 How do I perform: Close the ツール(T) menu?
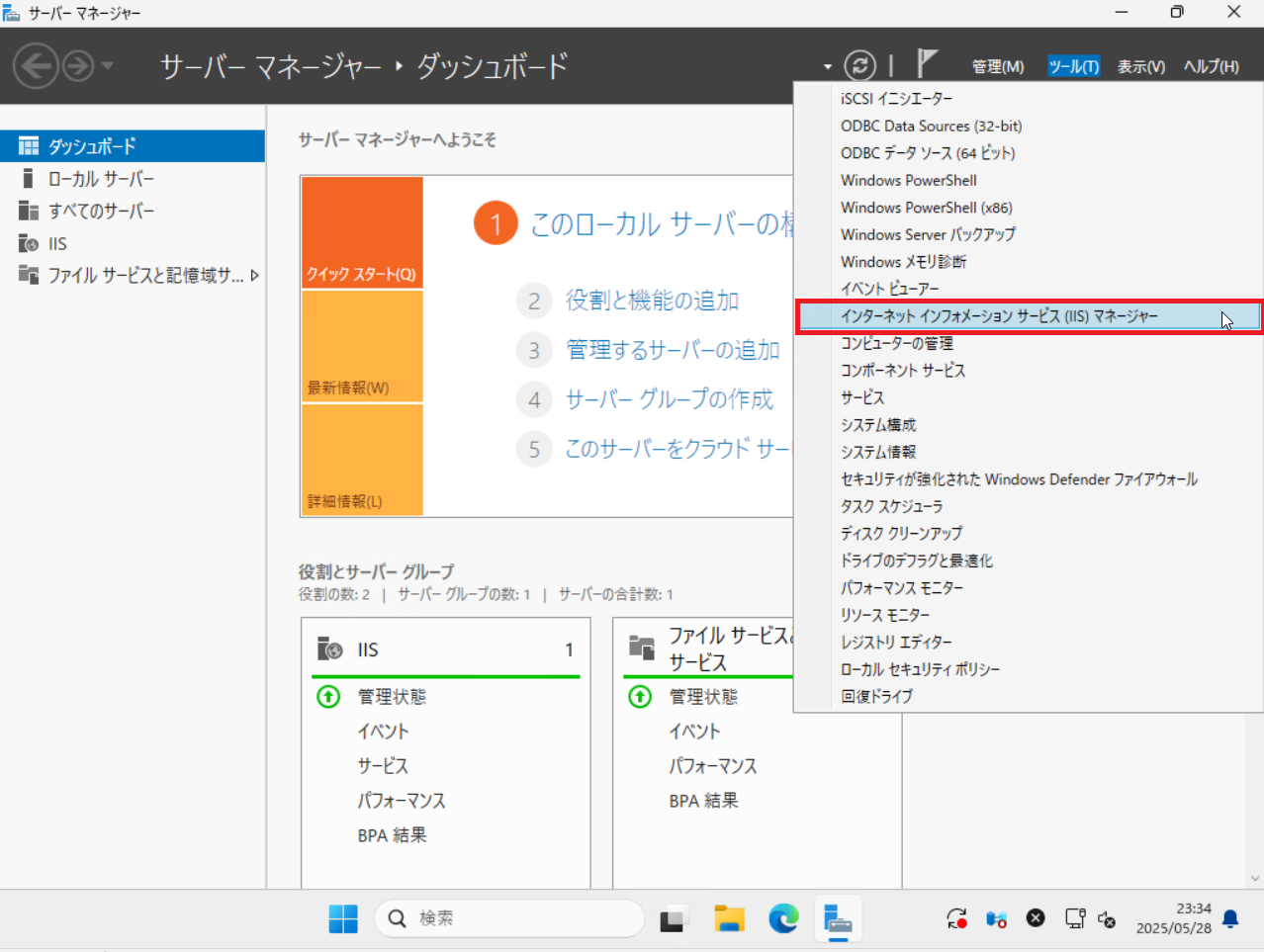[x=1073, y=66]
